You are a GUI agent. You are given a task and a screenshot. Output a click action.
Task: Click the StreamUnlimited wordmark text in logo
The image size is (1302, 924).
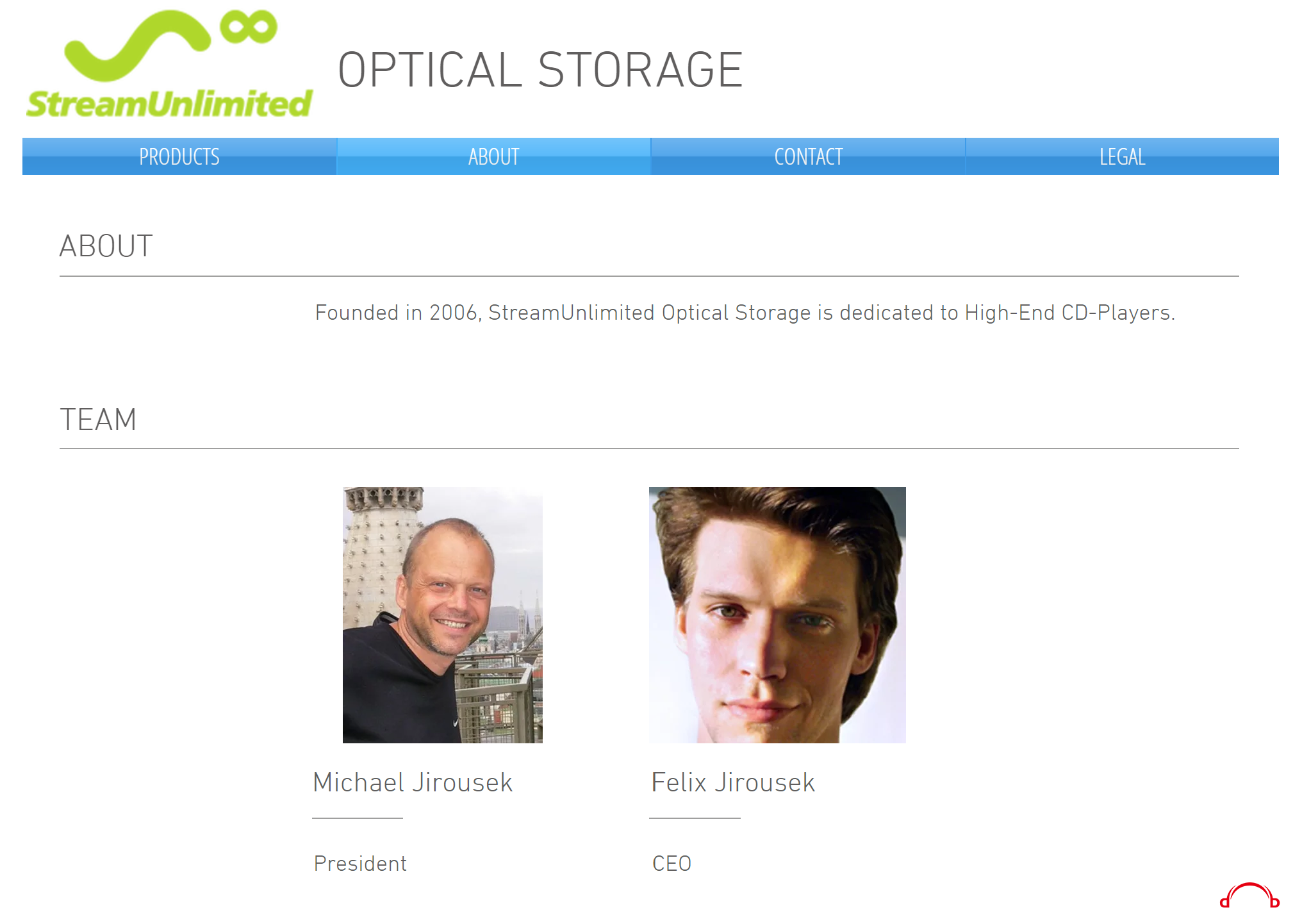[x=169, y=103]
